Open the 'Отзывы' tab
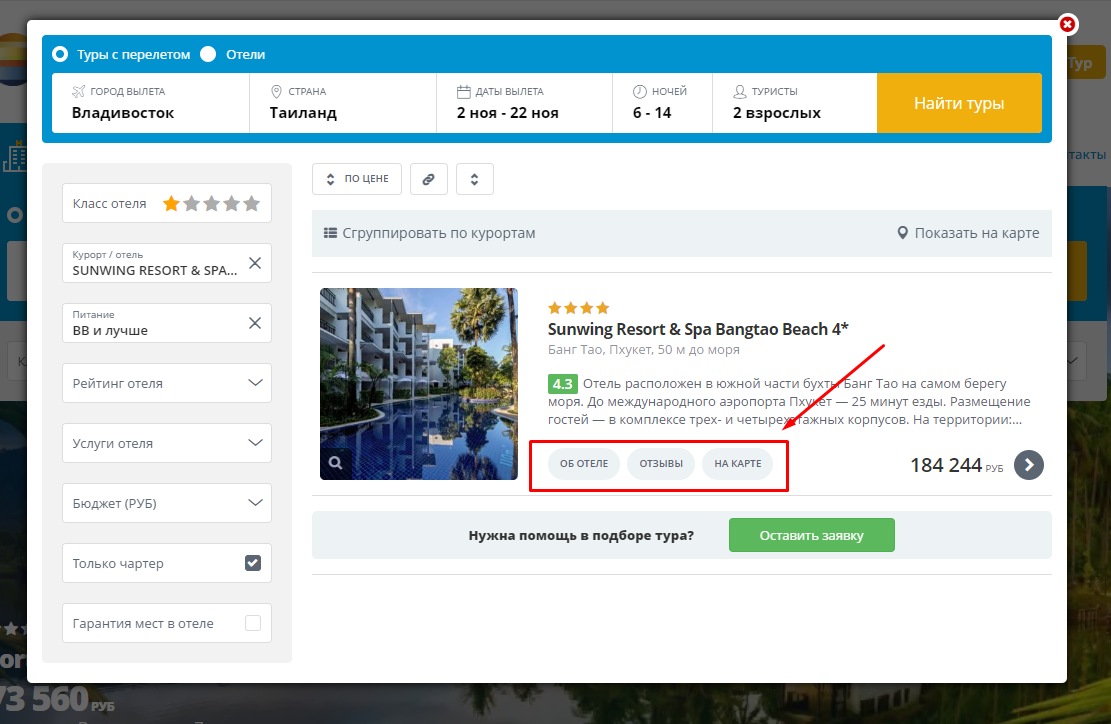Viewport: 1111px width, 724px height. [x=661, y=464]
